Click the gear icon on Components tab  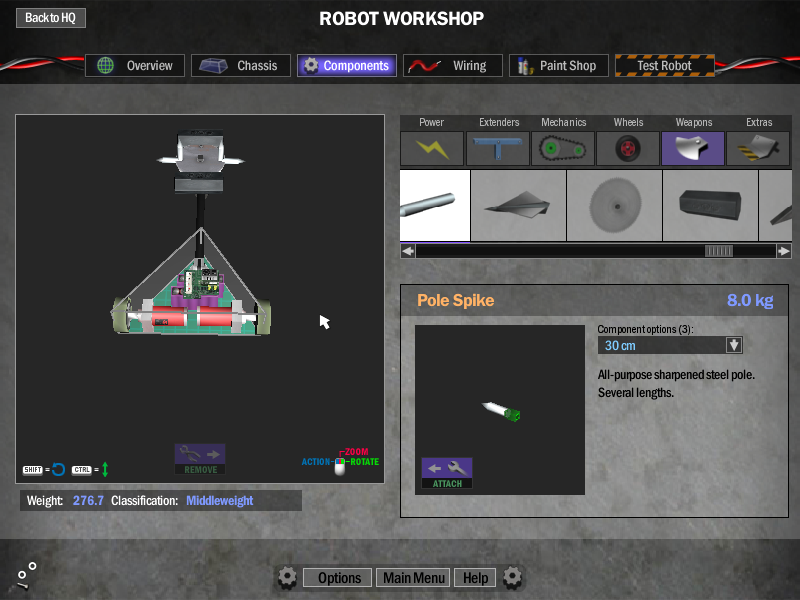311,65
